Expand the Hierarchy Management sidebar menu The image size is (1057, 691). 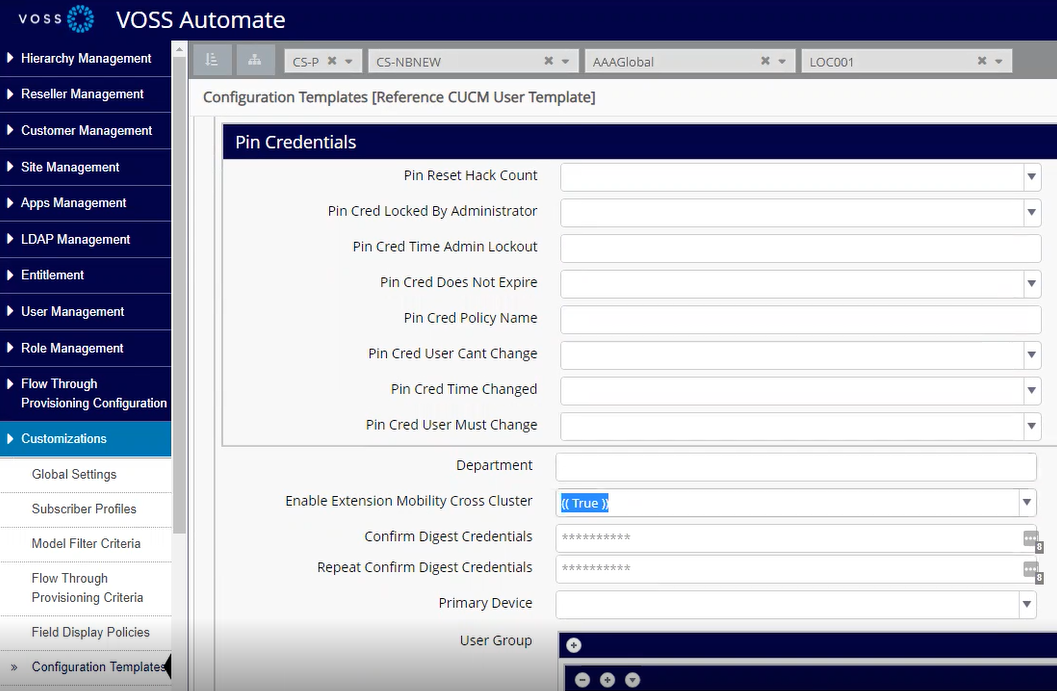(x=85, y=57)
